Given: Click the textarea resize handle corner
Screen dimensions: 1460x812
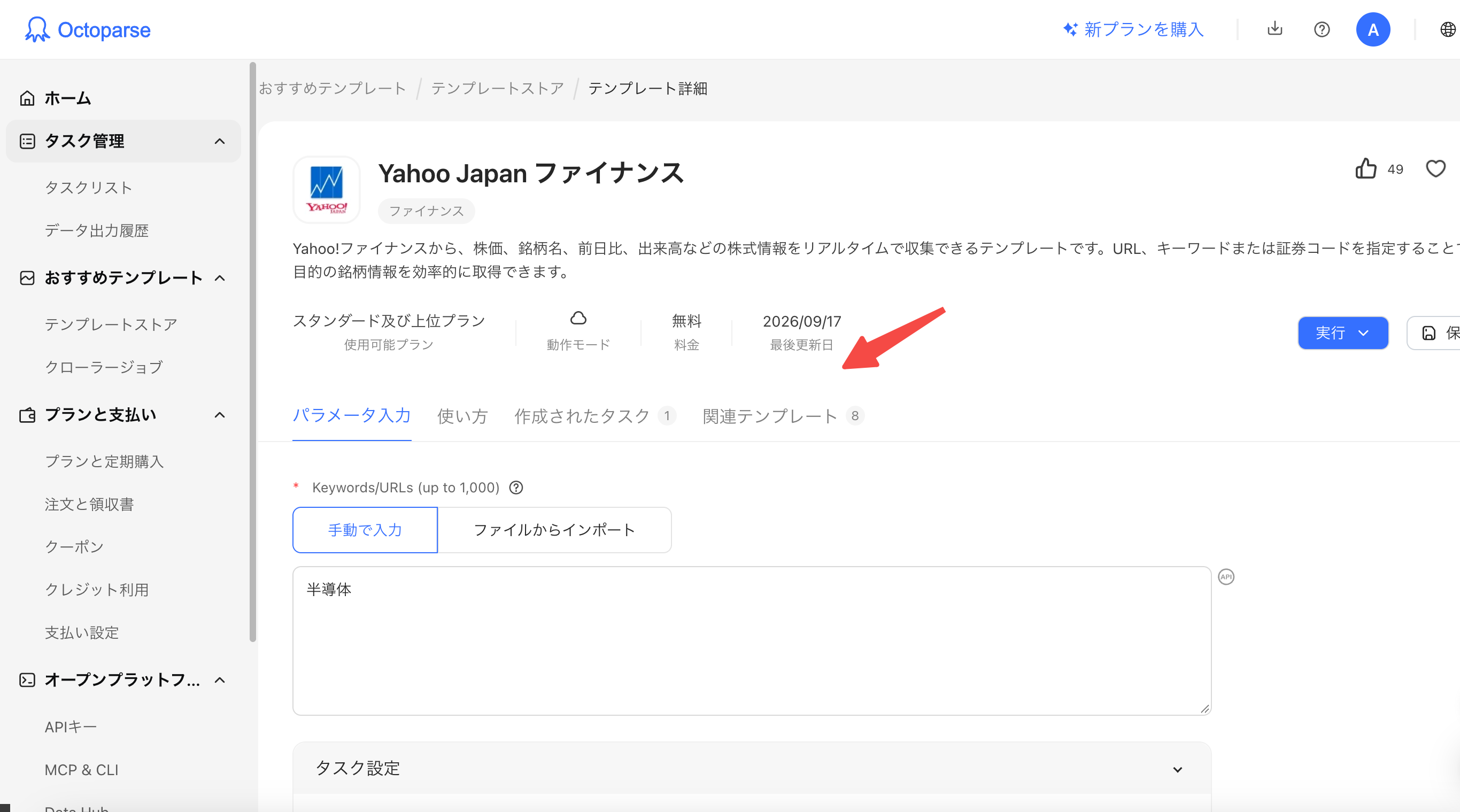Looking at the screenshot, I should 1204,708.
